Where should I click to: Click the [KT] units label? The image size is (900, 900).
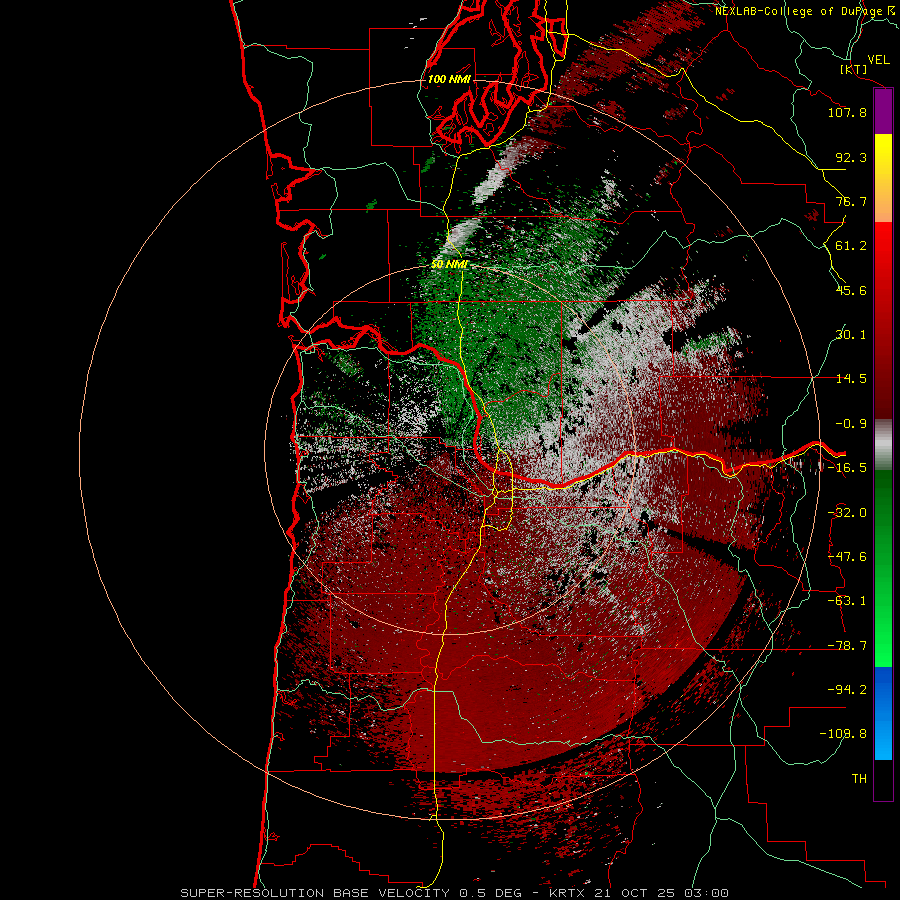pos(854,69)
